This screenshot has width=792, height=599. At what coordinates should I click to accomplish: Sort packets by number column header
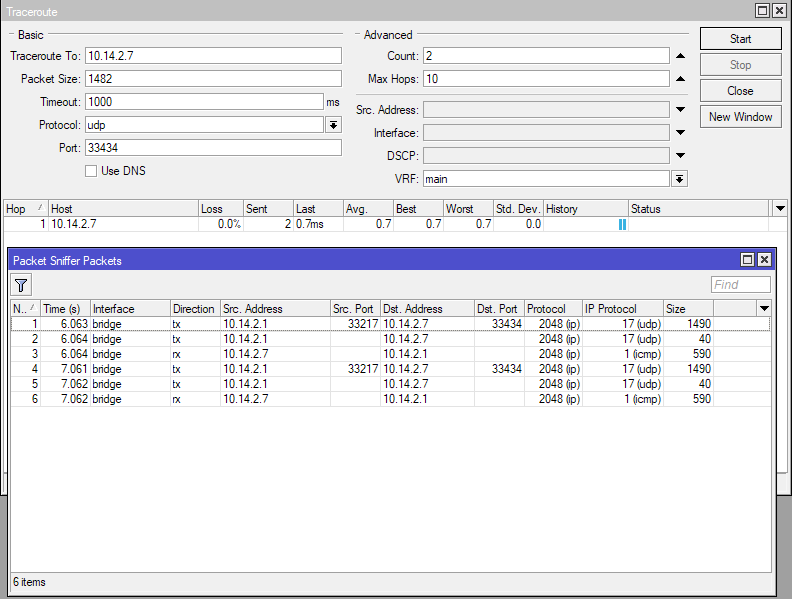(x=25, y=309)
